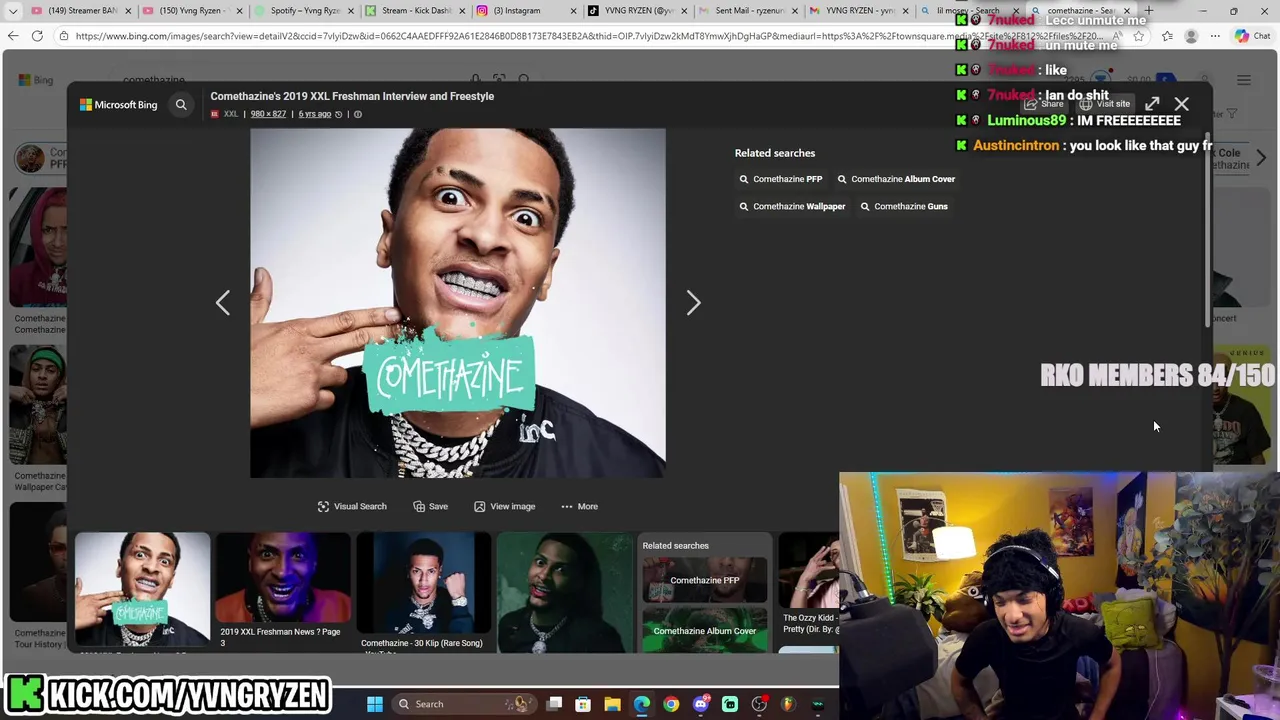Open Google Chrome from the taskbar
This screenshot has height=720, width=1280.
point(671,704)
